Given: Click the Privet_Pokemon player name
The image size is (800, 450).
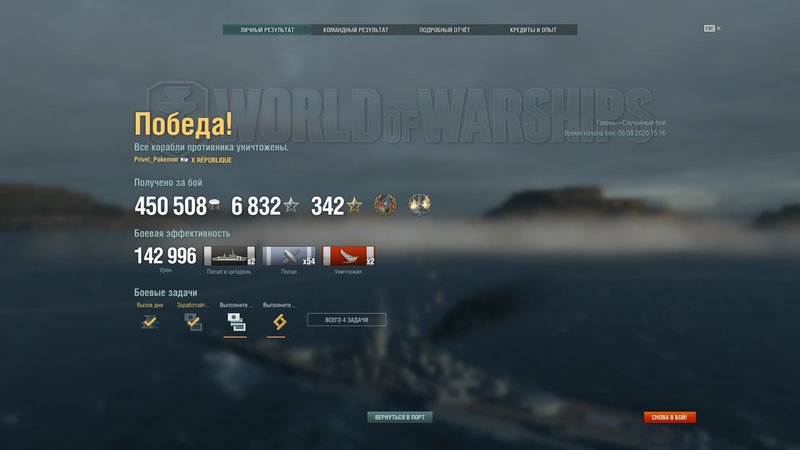Looking at the screenshot, I should click(x=156, y=160).
